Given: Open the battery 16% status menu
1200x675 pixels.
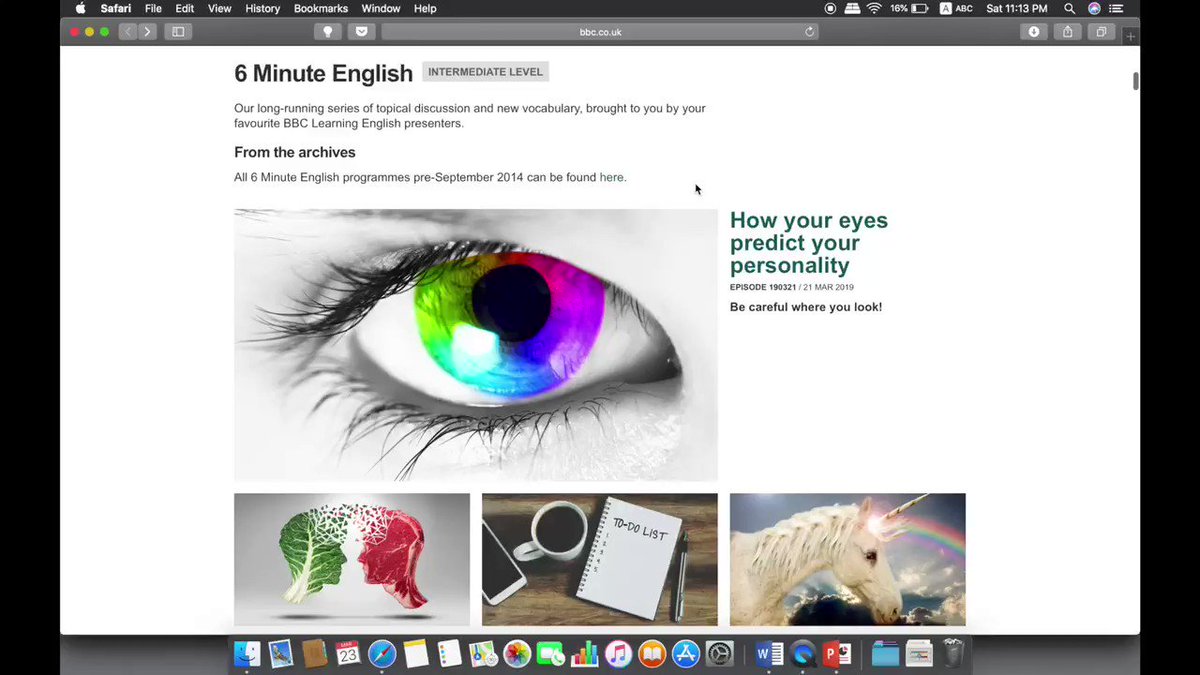Looking at the screenshot, I should (910, 8).
